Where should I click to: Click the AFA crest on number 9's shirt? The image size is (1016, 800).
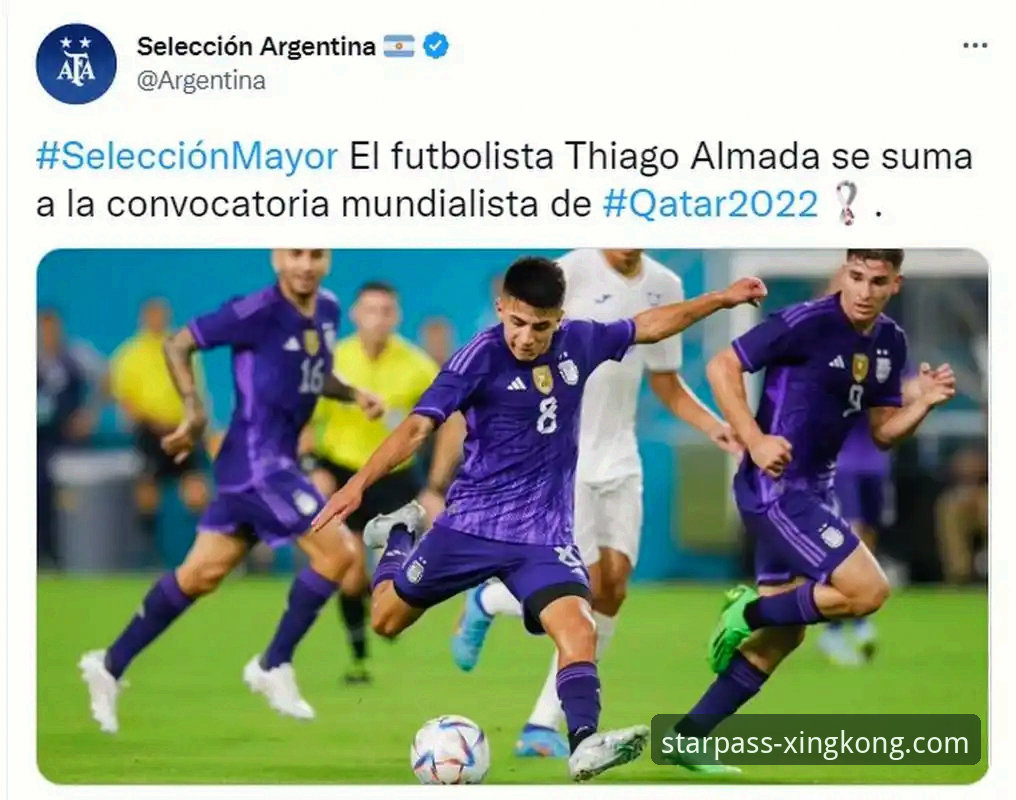pos(884,365)
